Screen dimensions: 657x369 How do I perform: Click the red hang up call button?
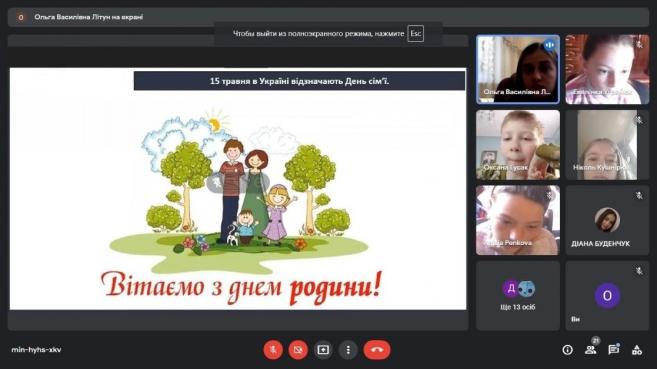click(x=377, y=350)
